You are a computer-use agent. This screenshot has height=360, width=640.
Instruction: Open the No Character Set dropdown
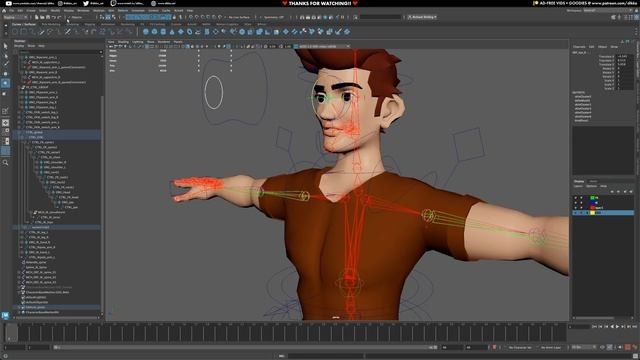(520, 347)
